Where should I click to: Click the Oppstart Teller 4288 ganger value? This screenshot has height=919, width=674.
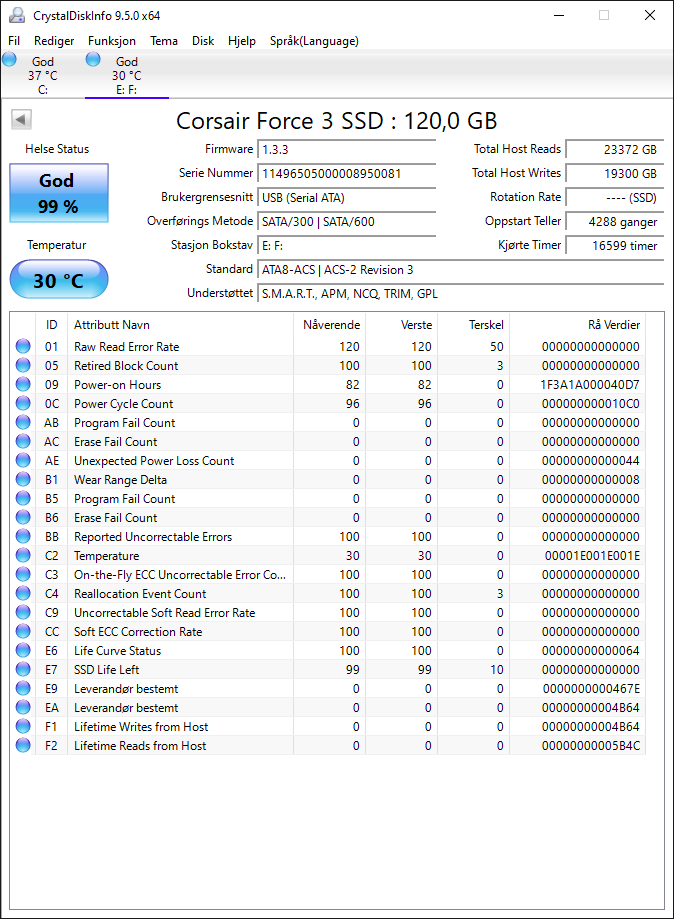pyautogui.click(x=615, y=222)
